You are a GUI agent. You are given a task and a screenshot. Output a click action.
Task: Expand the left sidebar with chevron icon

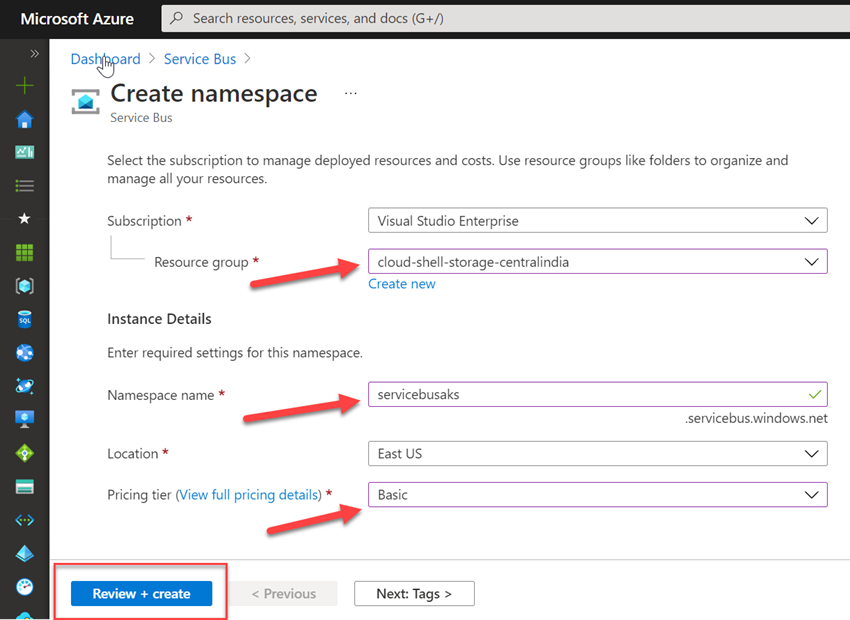tap(34, 54)
